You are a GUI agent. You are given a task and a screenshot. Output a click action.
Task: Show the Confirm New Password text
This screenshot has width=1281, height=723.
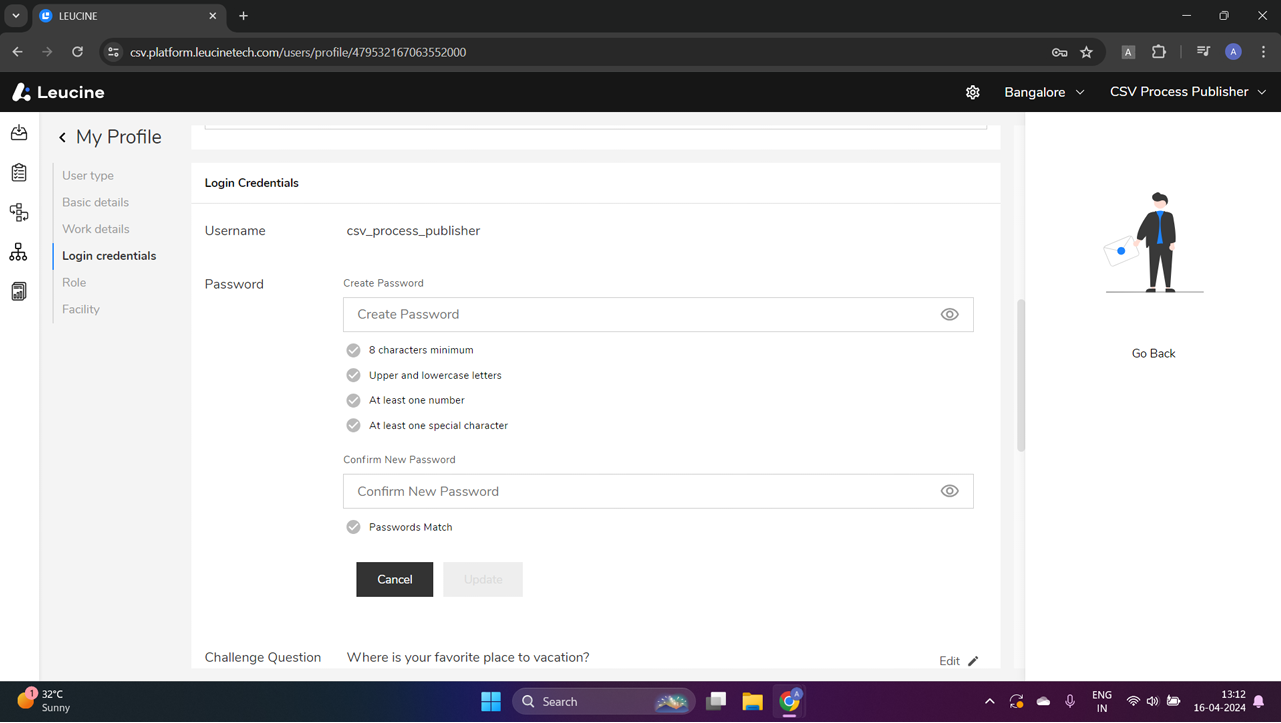949,490
